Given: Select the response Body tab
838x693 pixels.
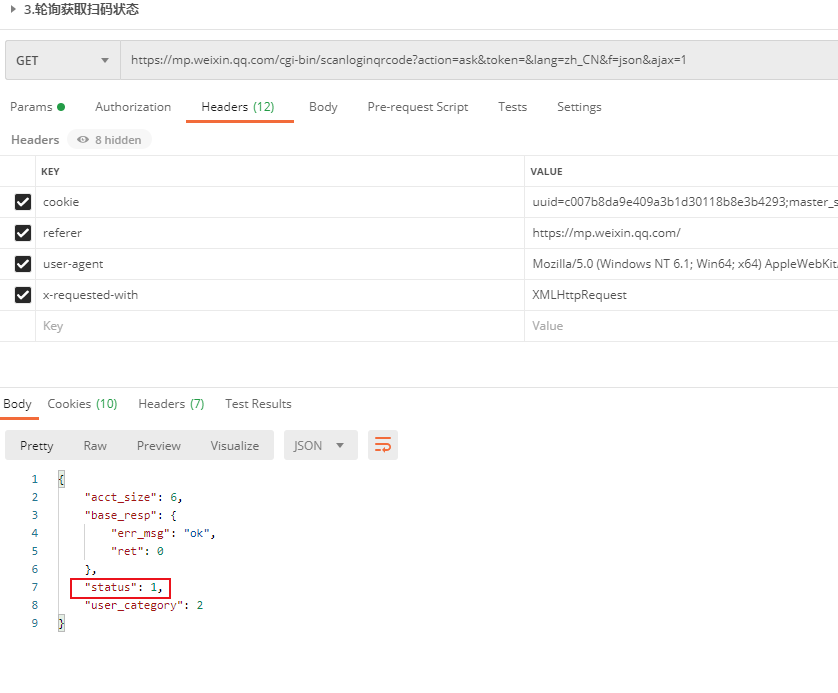Looking at the screenshot, I should click(x=18, y=404).
